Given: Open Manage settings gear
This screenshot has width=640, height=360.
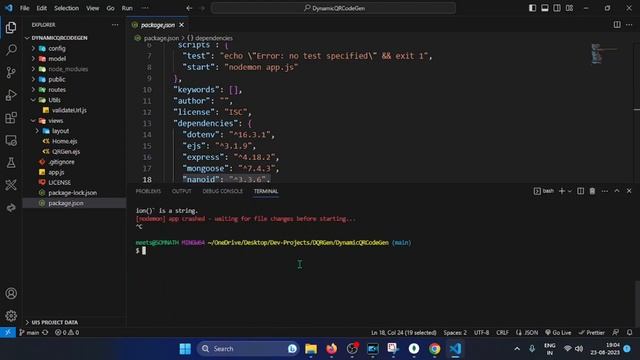Looking at the screenshot, I should [x=11, y=316].
